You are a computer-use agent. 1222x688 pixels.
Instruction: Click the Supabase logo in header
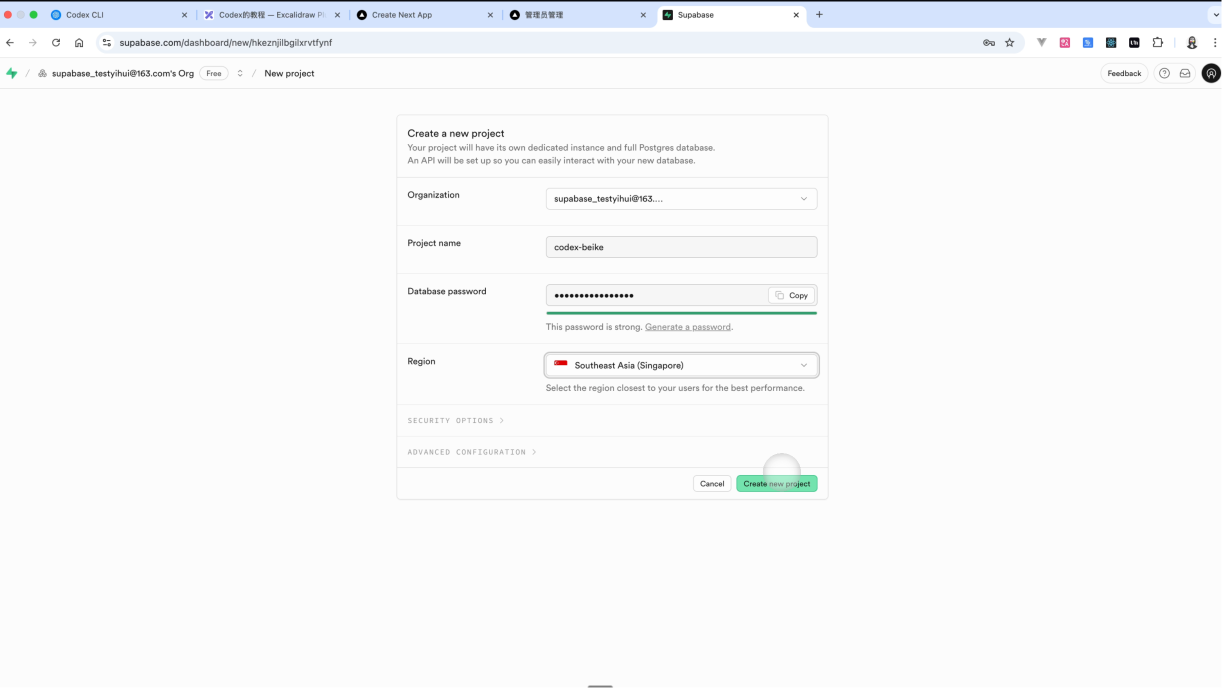(12, 73)
